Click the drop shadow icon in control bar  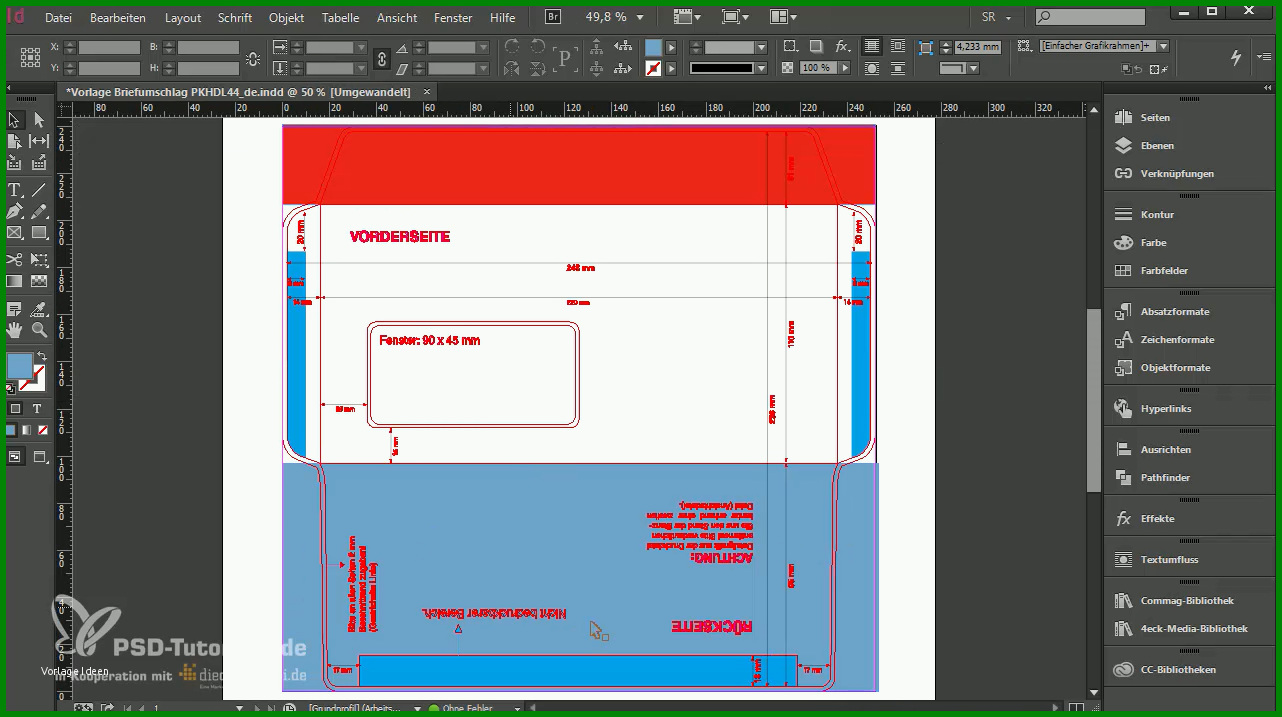(816, 47)
